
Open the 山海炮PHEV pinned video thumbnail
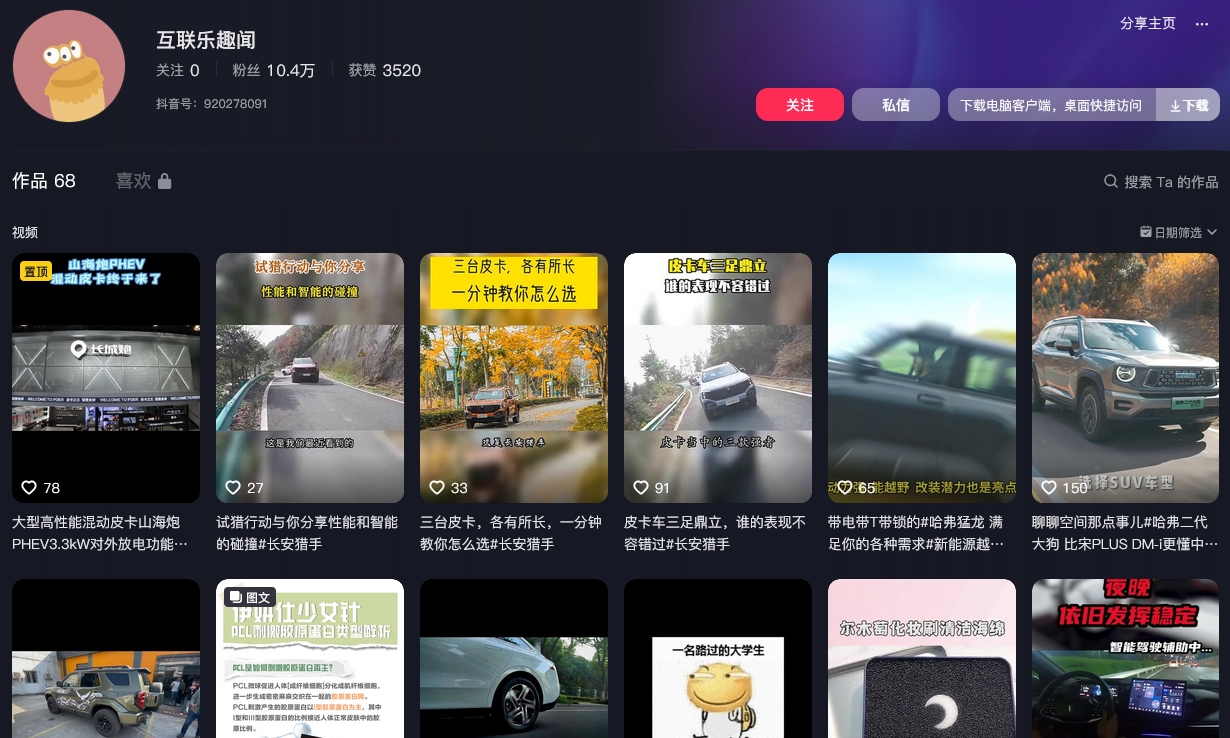pyautogui.click(x=106, y=378)
